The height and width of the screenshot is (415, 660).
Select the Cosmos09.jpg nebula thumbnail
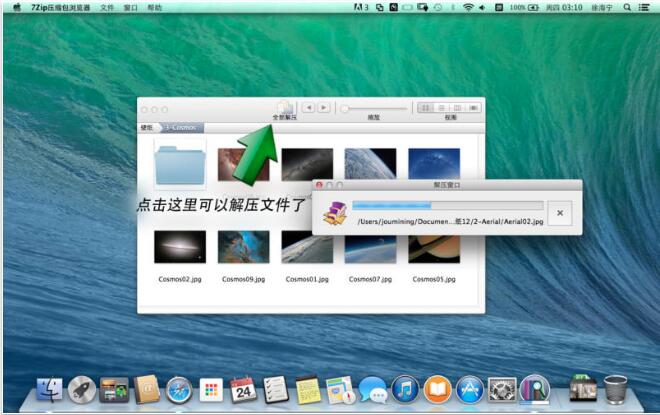coord(244,247)
